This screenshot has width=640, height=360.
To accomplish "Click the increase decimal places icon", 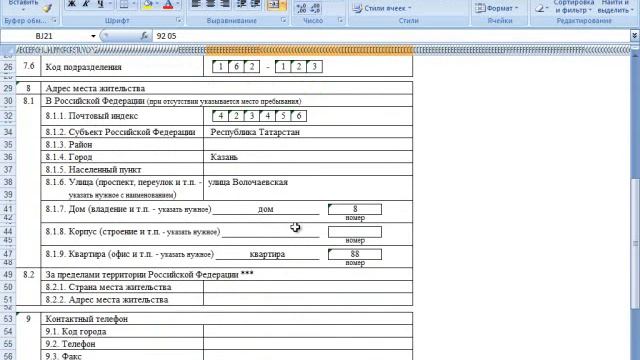I will pos(302,8).
